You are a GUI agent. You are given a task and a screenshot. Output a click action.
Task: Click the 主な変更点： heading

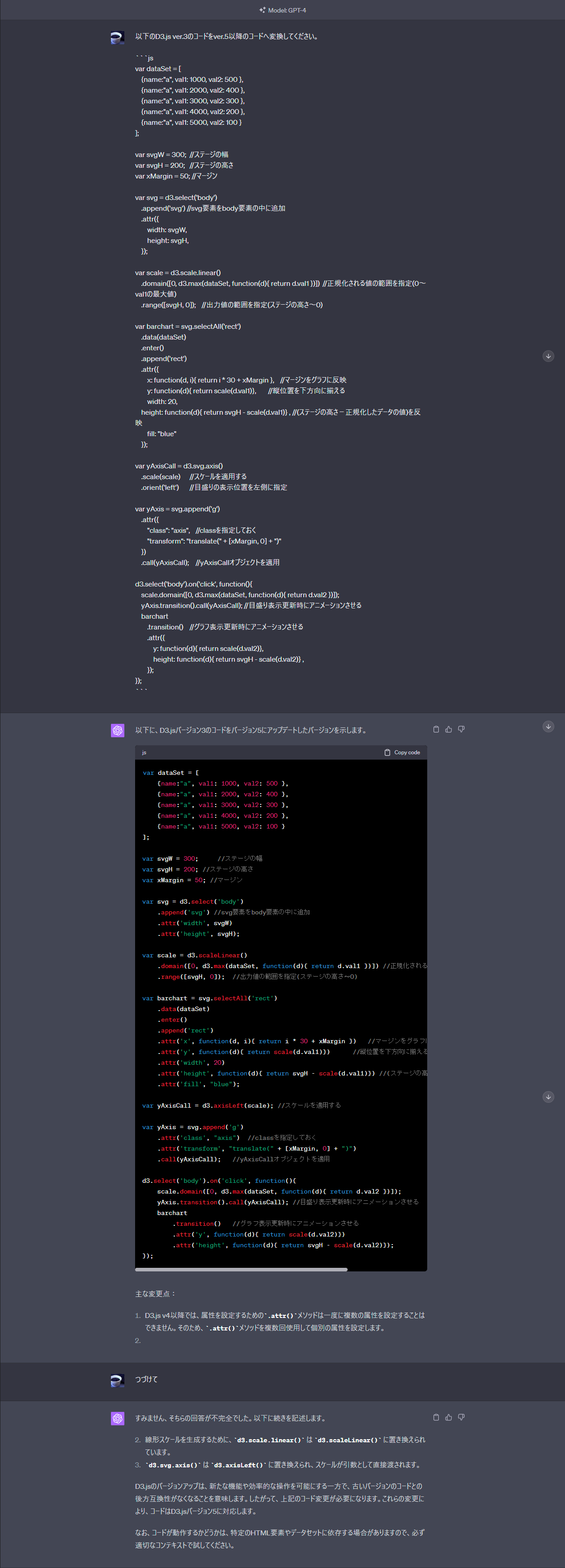click(x=155, y=1294)
